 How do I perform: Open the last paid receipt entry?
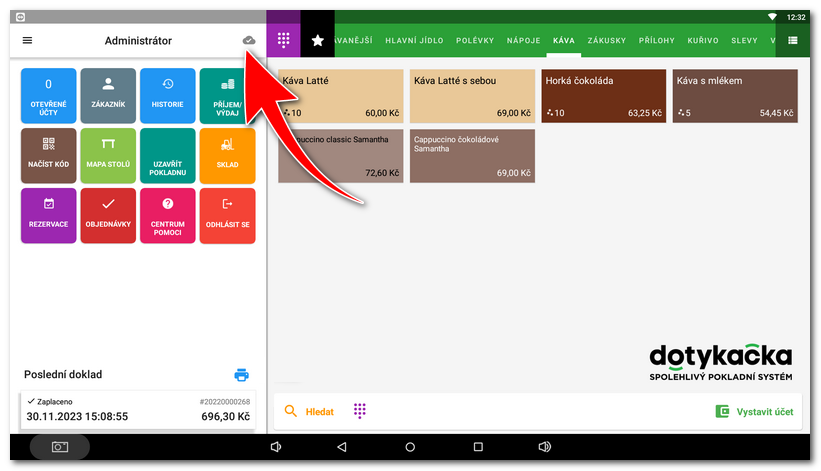pyautogui.click(x=137, y=409)
